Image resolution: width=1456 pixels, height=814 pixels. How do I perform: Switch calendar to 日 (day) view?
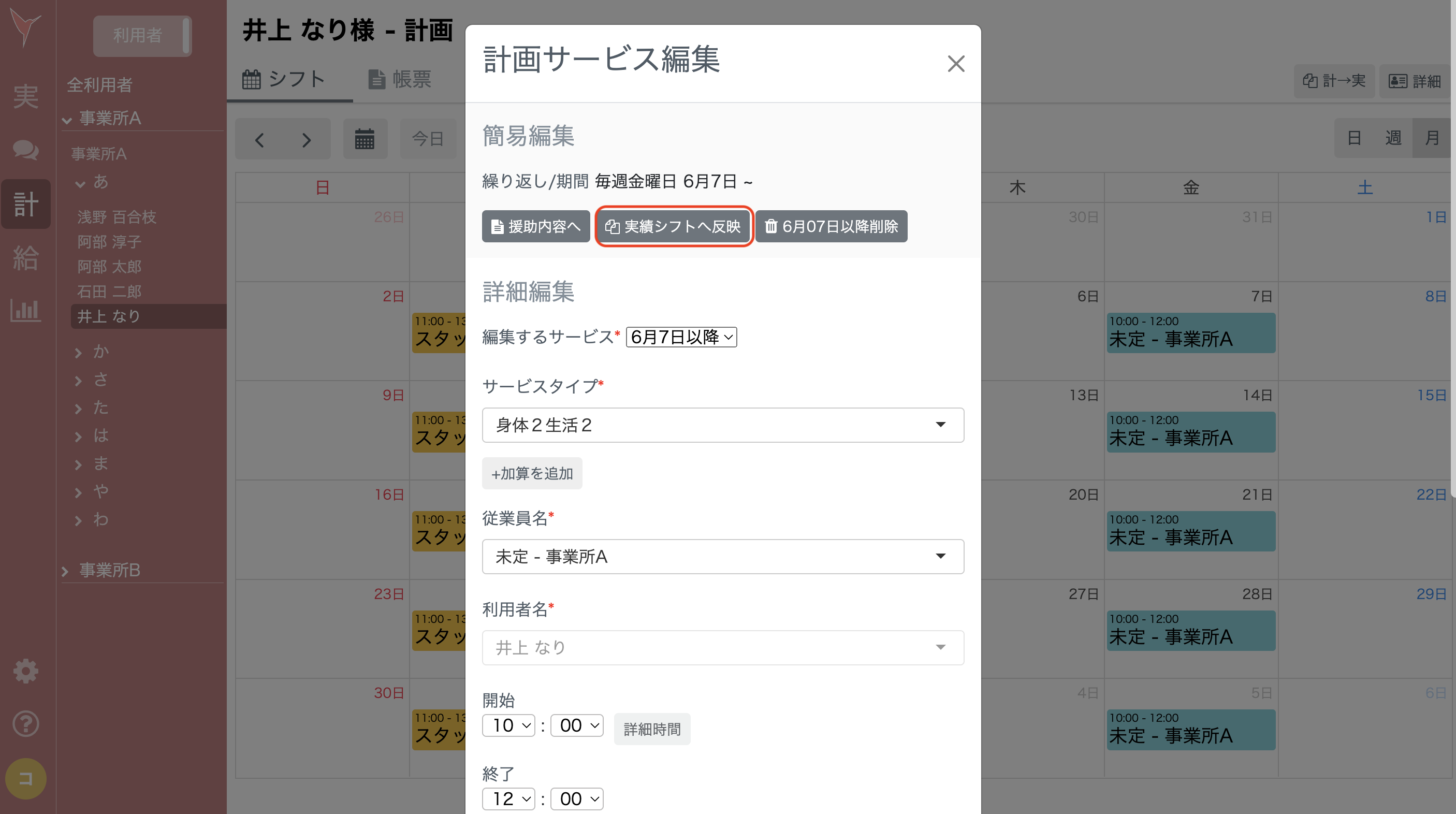pos(1355,138)
